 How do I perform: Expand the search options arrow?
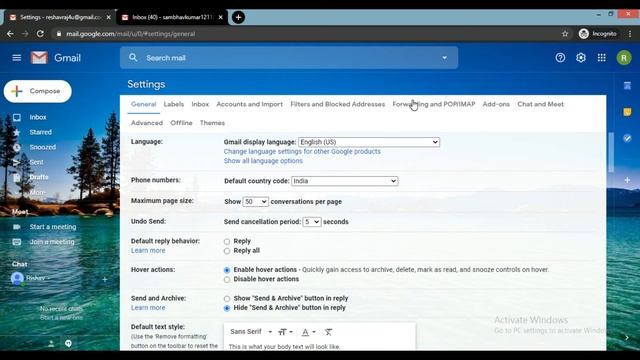[x=444, y=58]
